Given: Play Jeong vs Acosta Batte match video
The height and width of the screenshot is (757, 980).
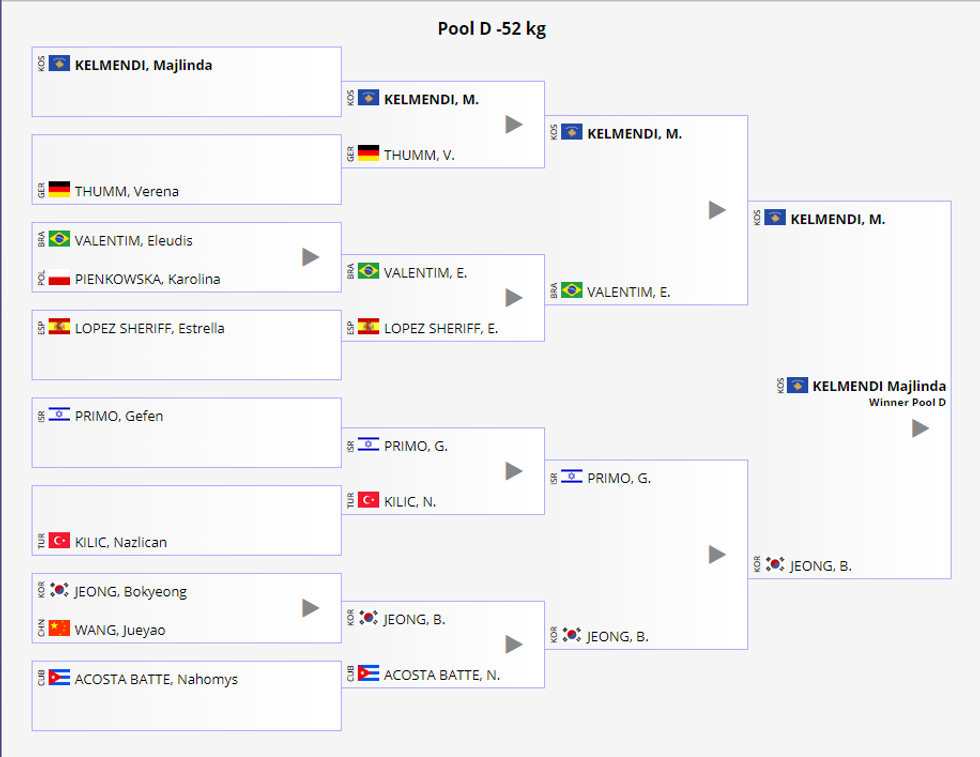Looking at the screenshot, I should pyautogui.click(x=514, y=644).
